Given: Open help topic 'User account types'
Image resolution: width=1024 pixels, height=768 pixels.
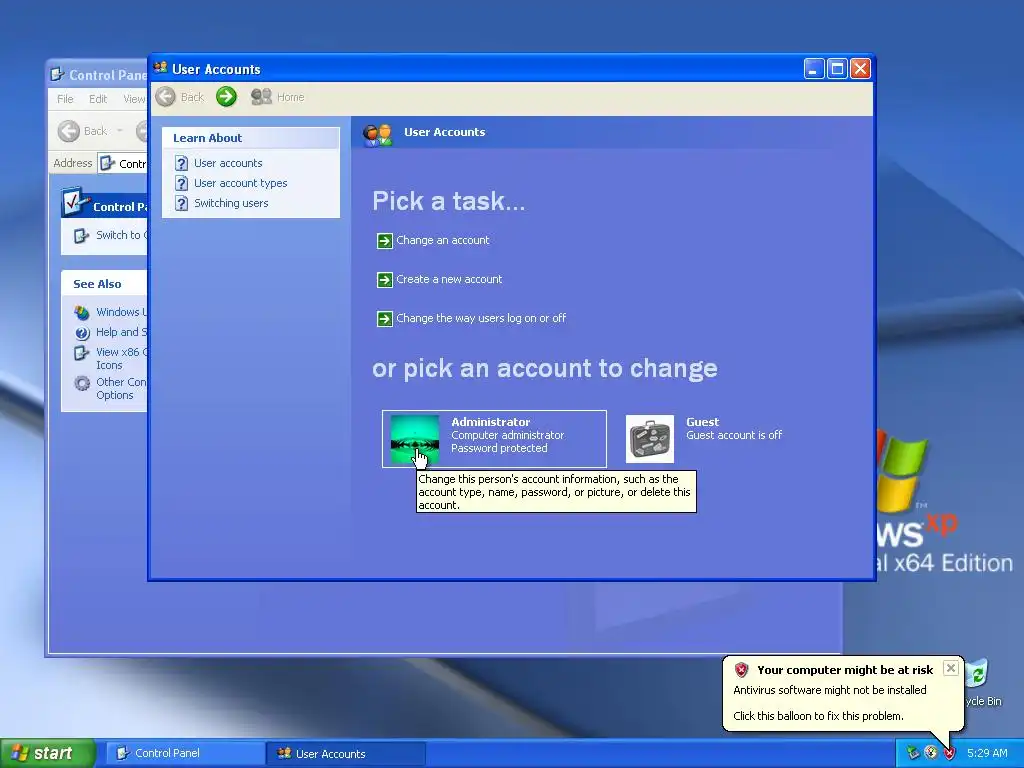Looking at the screenshot, I should pyautogui.click(x=240, y=183).
